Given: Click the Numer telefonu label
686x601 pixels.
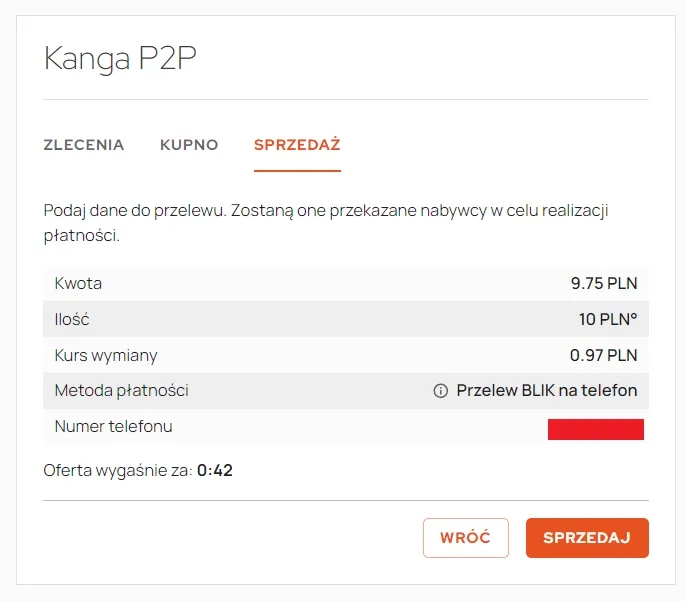Looking at the screenshot, I should [x=113, y=426].
